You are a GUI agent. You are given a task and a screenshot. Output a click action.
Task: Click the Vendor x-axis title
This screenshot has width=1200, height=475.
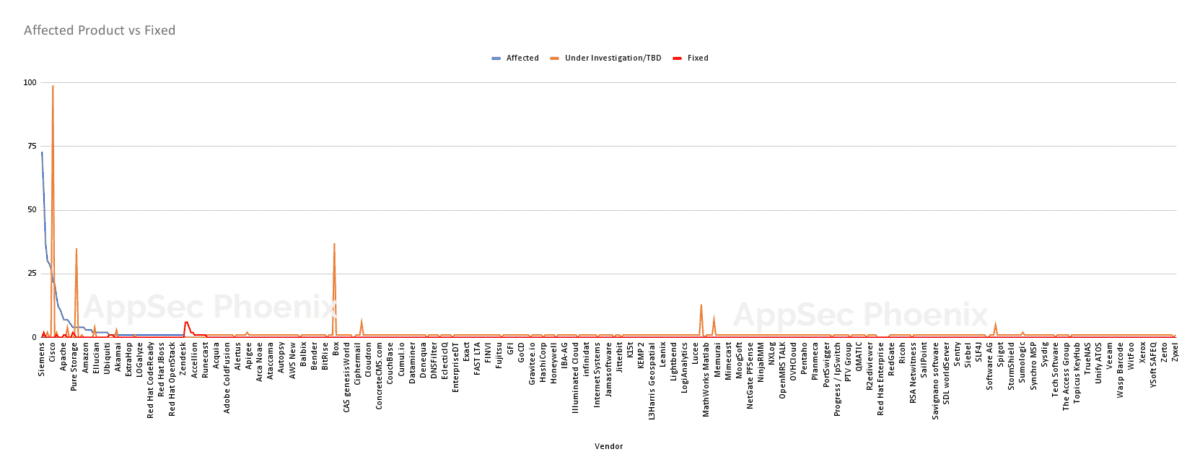point(608,445)
